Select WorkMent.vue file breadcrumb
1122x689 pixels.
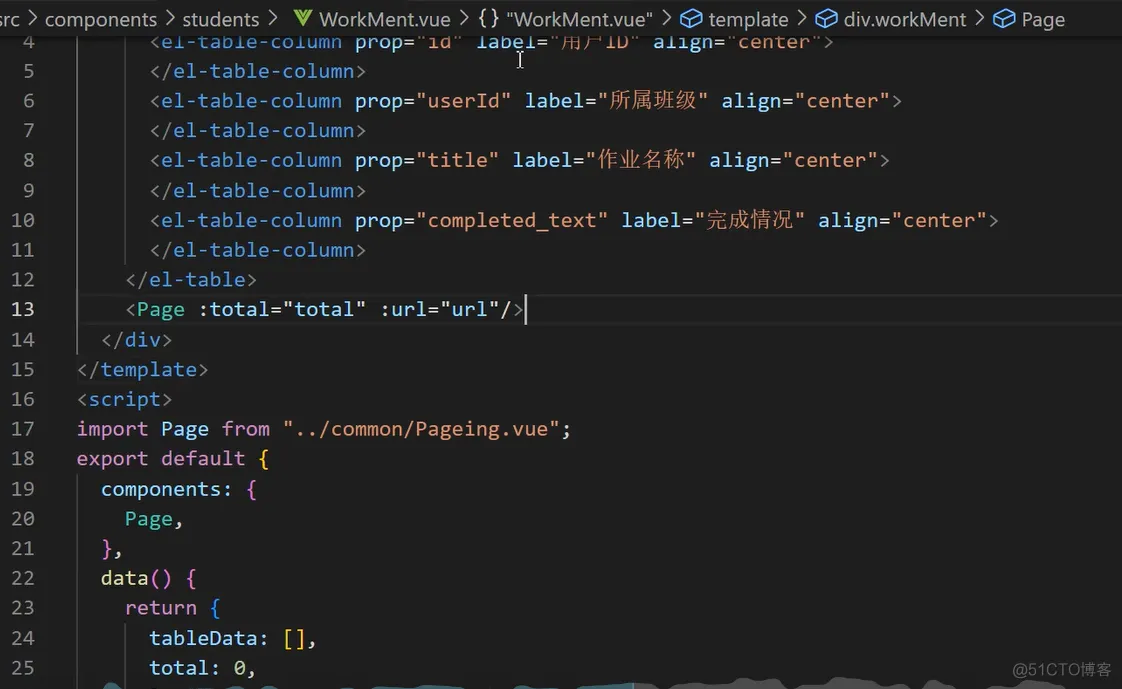tap(384, 19)
